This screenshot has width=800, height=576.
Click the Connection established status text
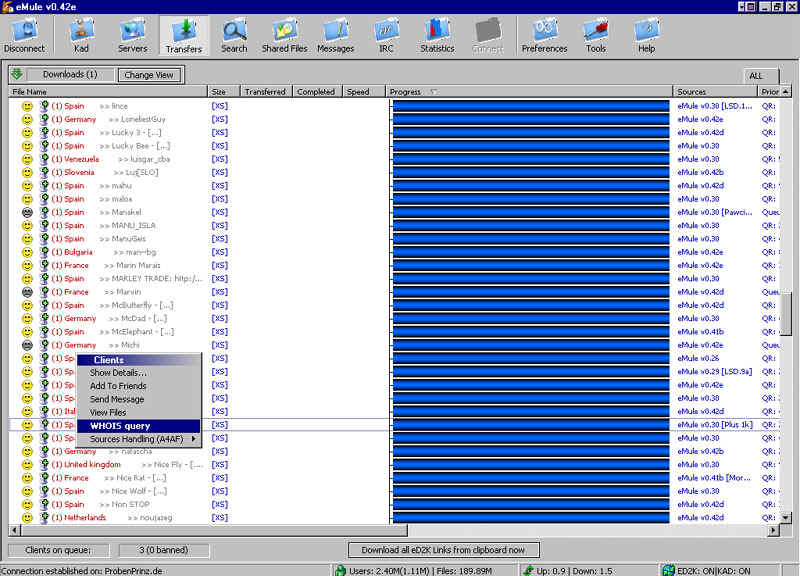tap(82, 571)
